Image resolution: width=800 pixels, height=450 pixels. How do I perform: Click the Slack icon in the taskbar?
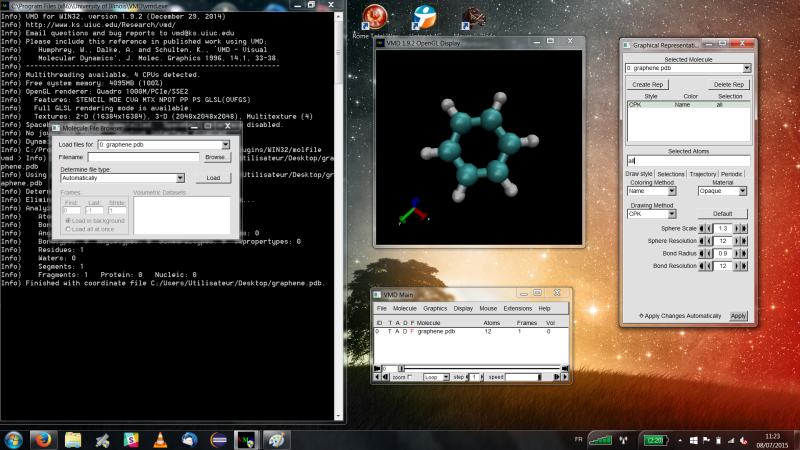click(131, 439)
